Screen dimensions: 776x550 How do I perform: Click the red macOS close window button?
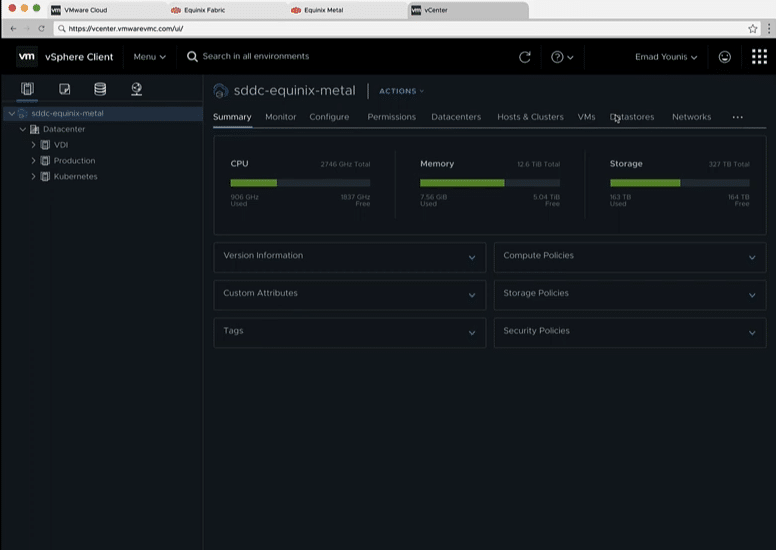(x=12, y=8)
